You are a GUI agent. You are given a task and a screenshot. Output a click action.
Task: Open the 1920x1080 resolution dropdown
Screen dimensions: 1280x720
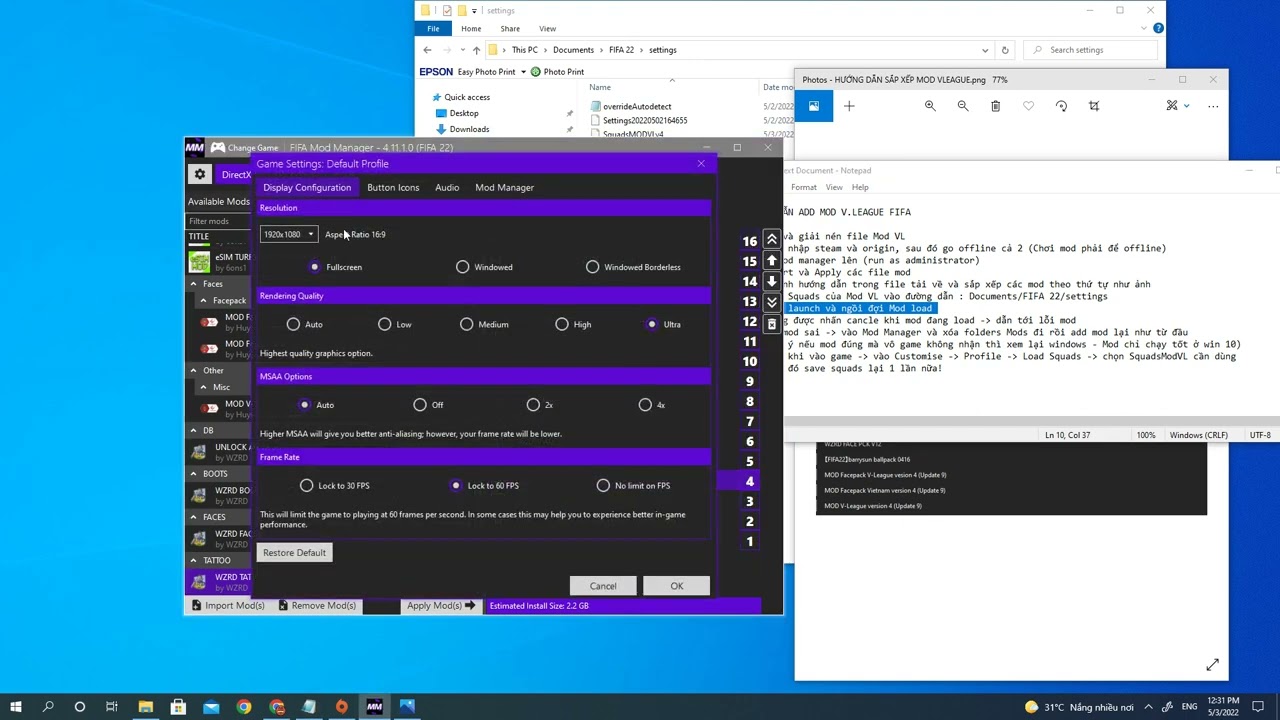coord(288,234)
